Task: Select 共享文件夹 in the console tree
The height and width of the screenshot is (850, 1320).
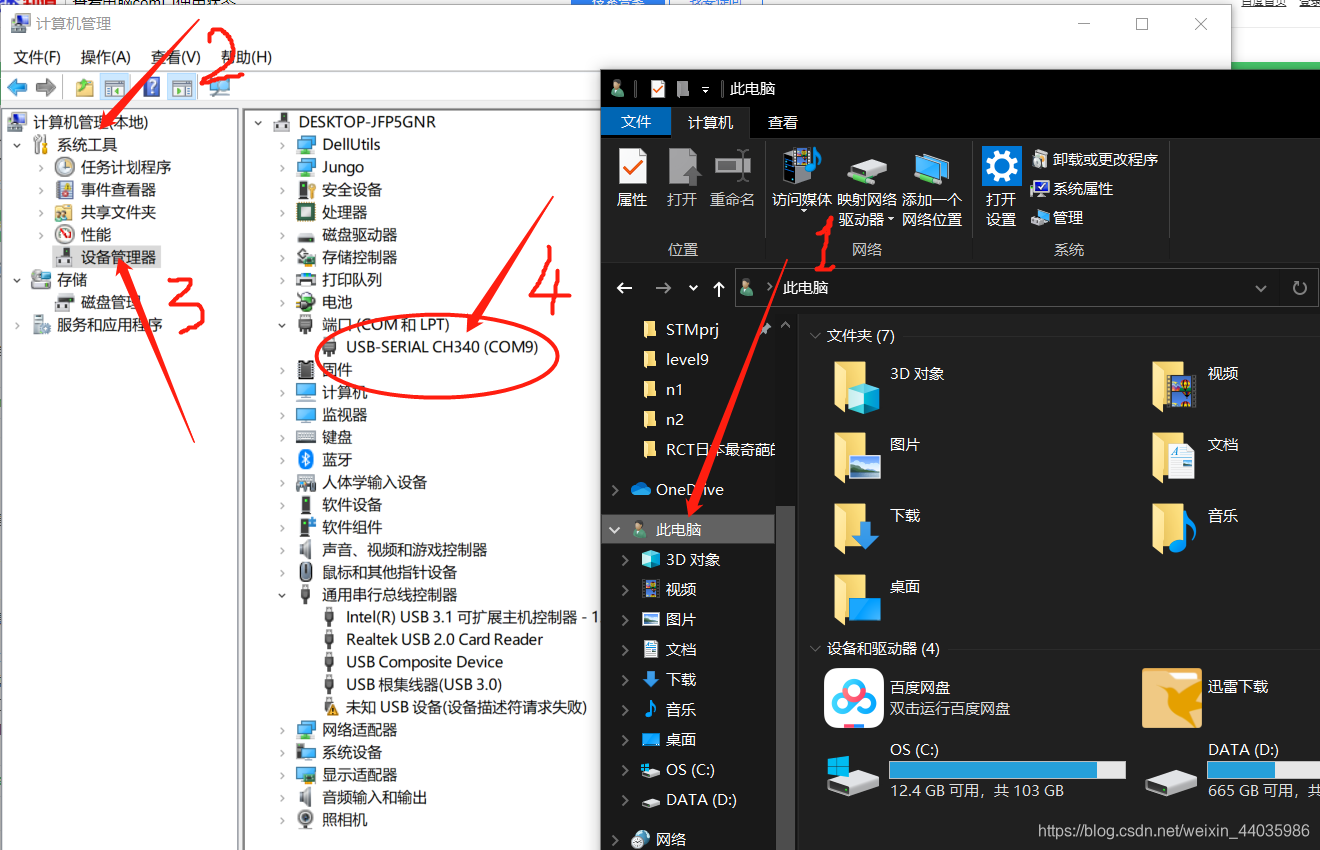Action: click(118, 212)
